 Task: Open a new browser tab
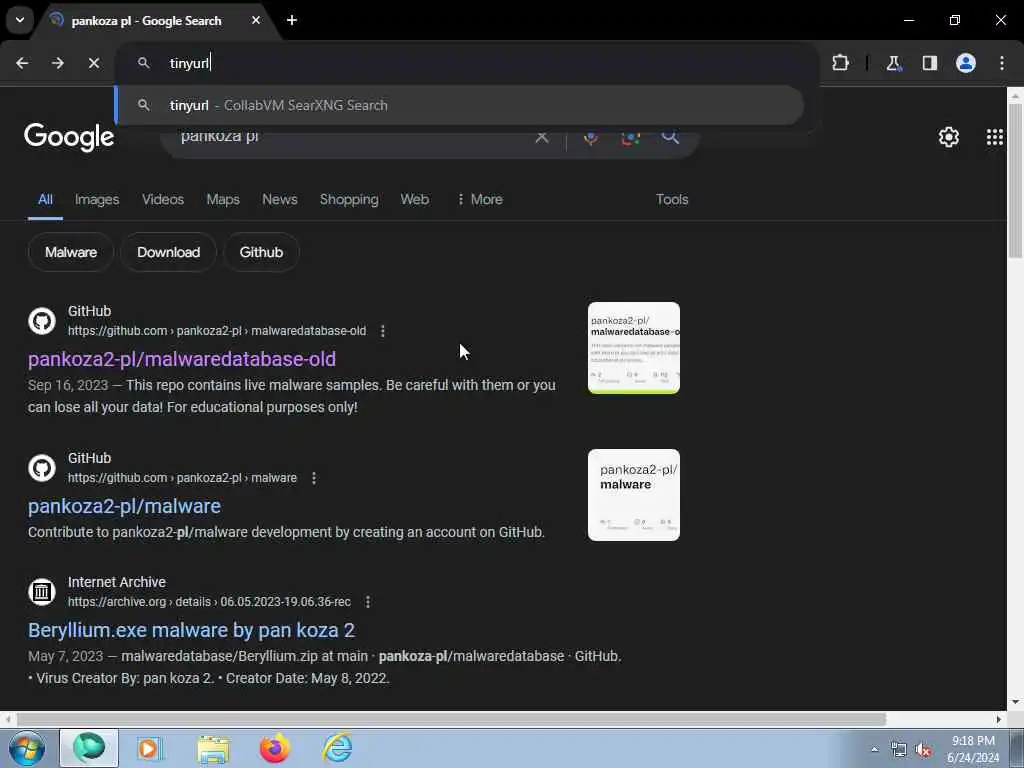click(292, 20)
